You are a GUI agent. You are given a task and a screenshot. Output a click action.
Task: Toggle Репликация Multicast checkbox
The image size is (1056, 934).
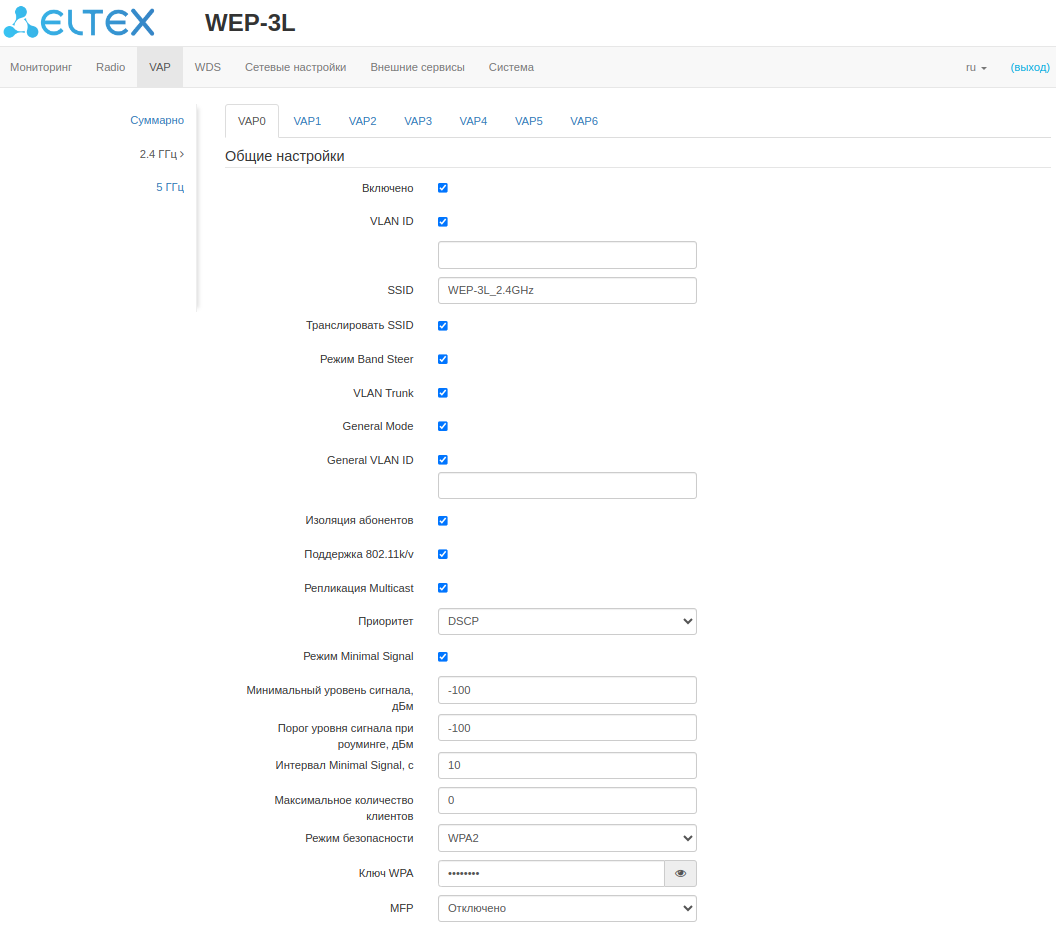click(442, 588)
